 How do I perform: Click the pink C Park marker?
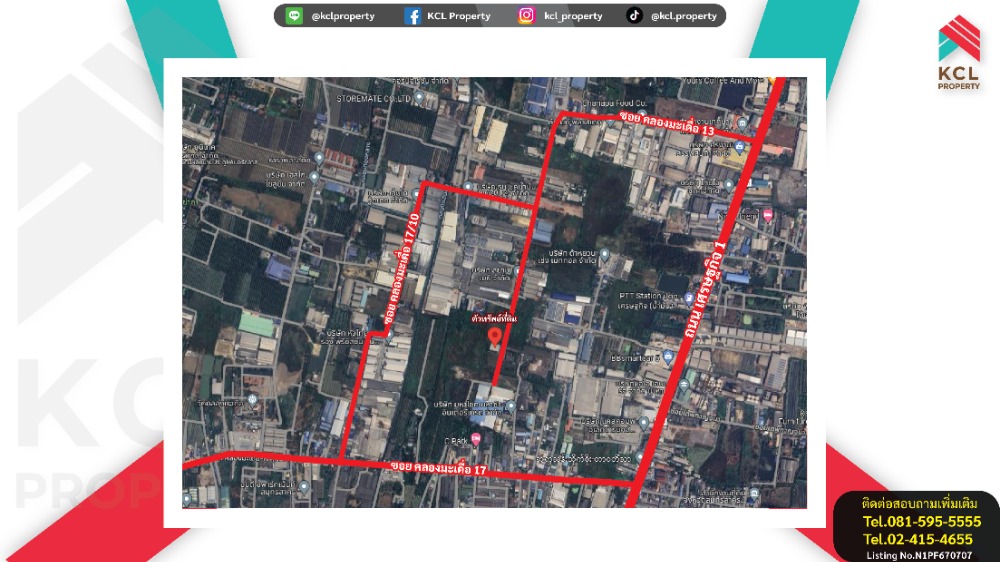476,439
